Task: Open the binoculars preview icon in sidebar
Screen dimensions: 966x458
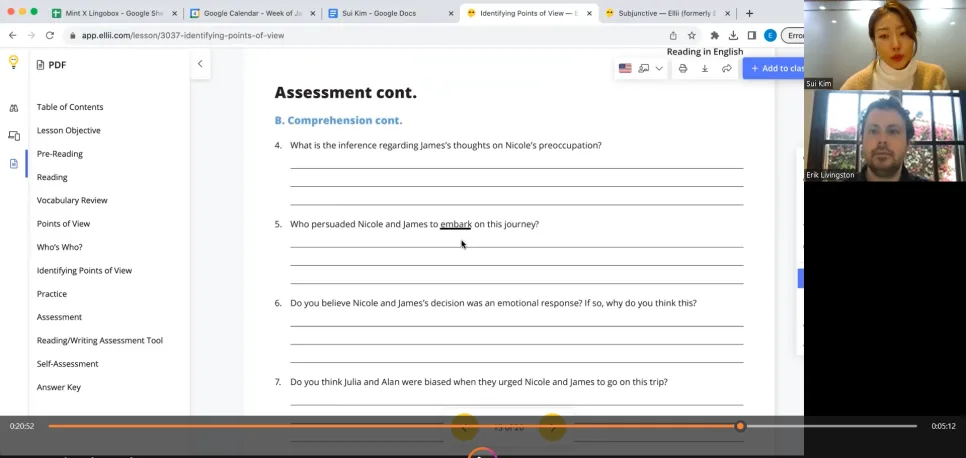Action: click(14, 108)
